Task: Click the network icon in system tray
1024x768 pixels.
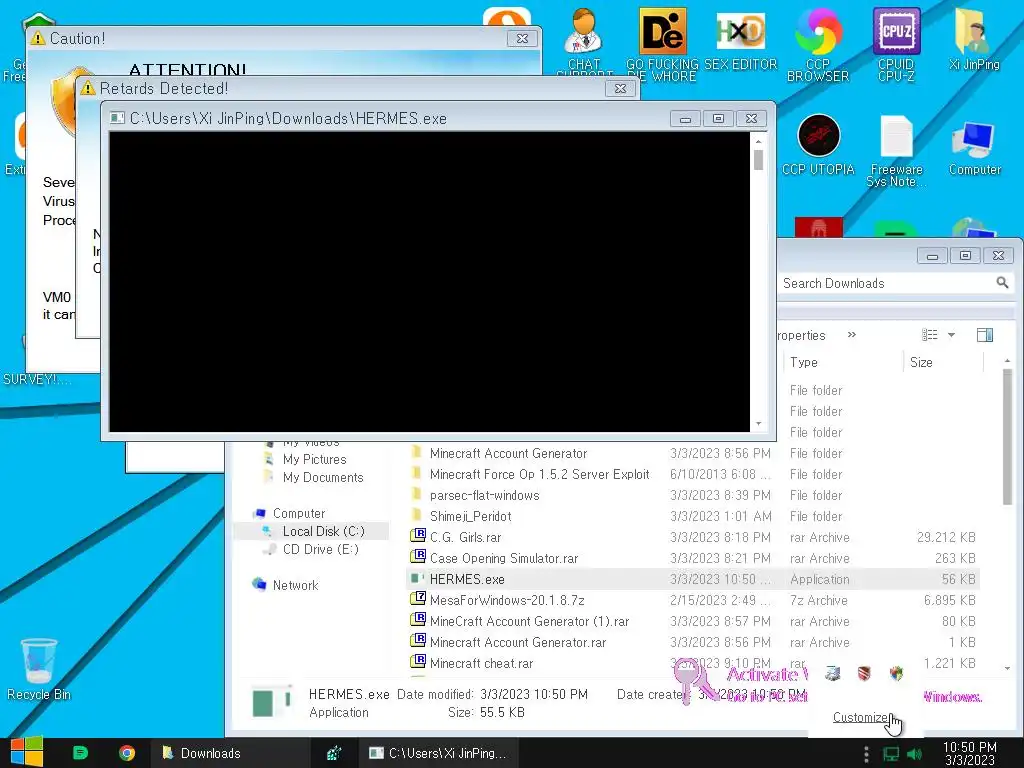Action: point(891,754)
